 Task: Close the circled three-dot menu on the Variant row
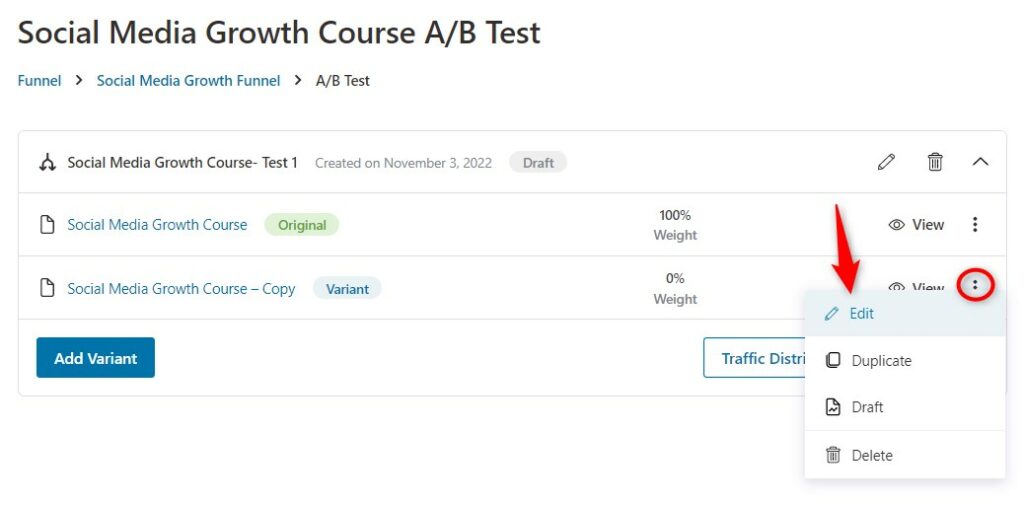tap(975, 285)
